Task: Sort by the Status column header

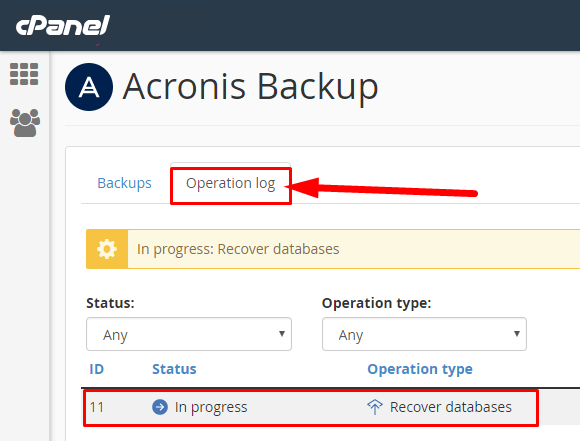Action: [174, 369]
